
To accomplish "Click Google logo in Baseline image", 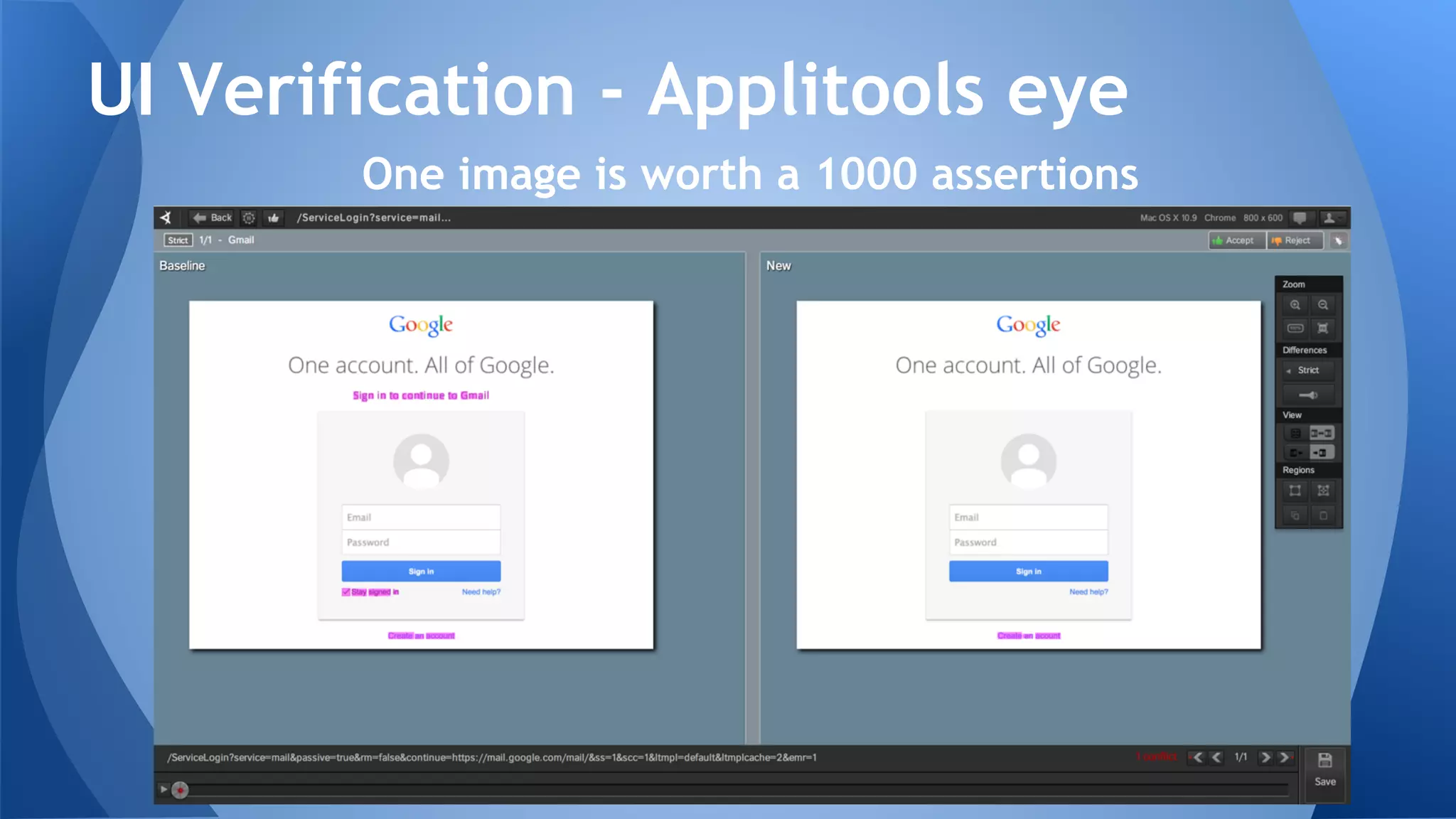I will coord(421,326).
